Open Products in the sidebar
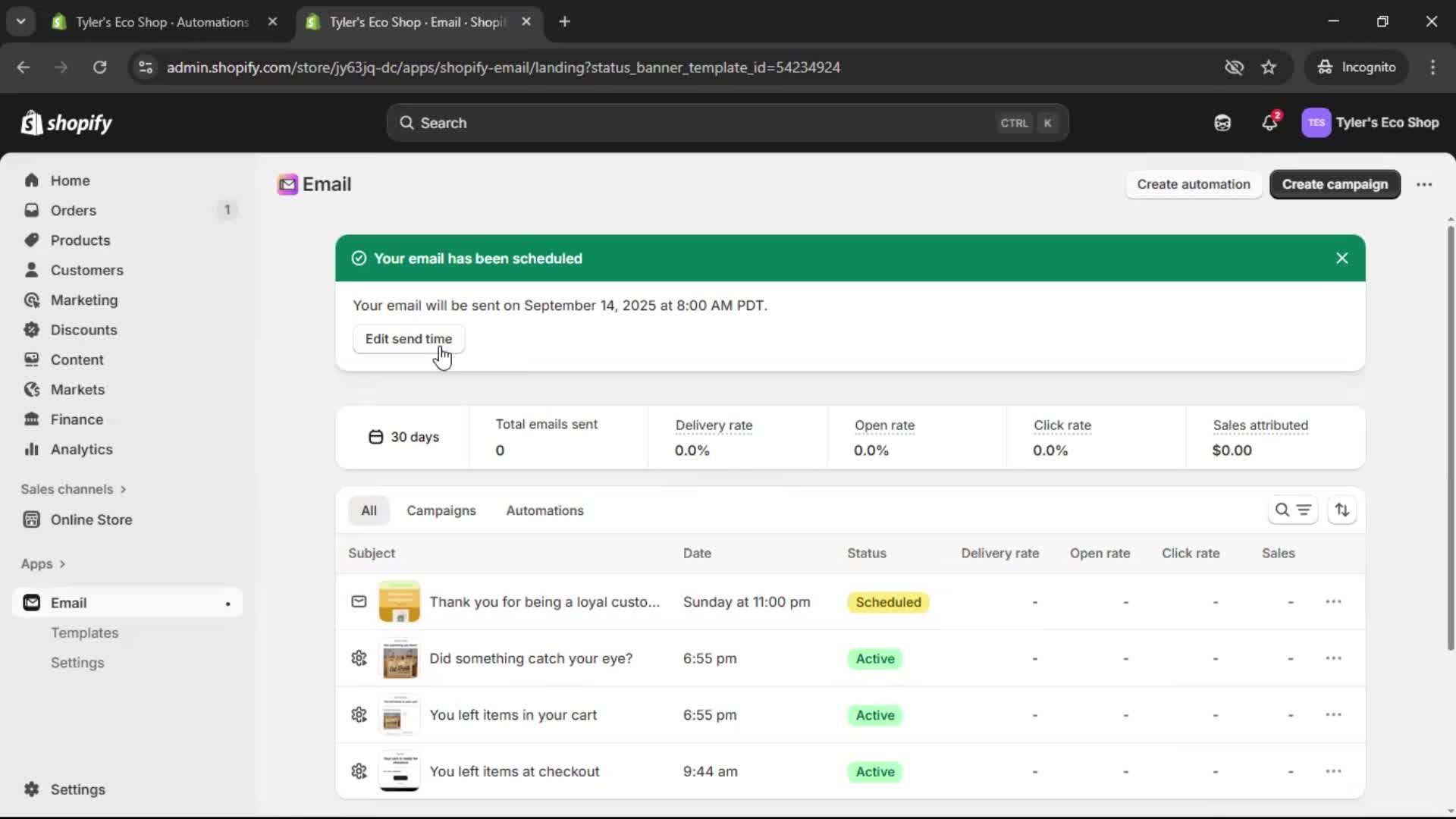This screenshot has width=1456, height=819. point(80,240)
